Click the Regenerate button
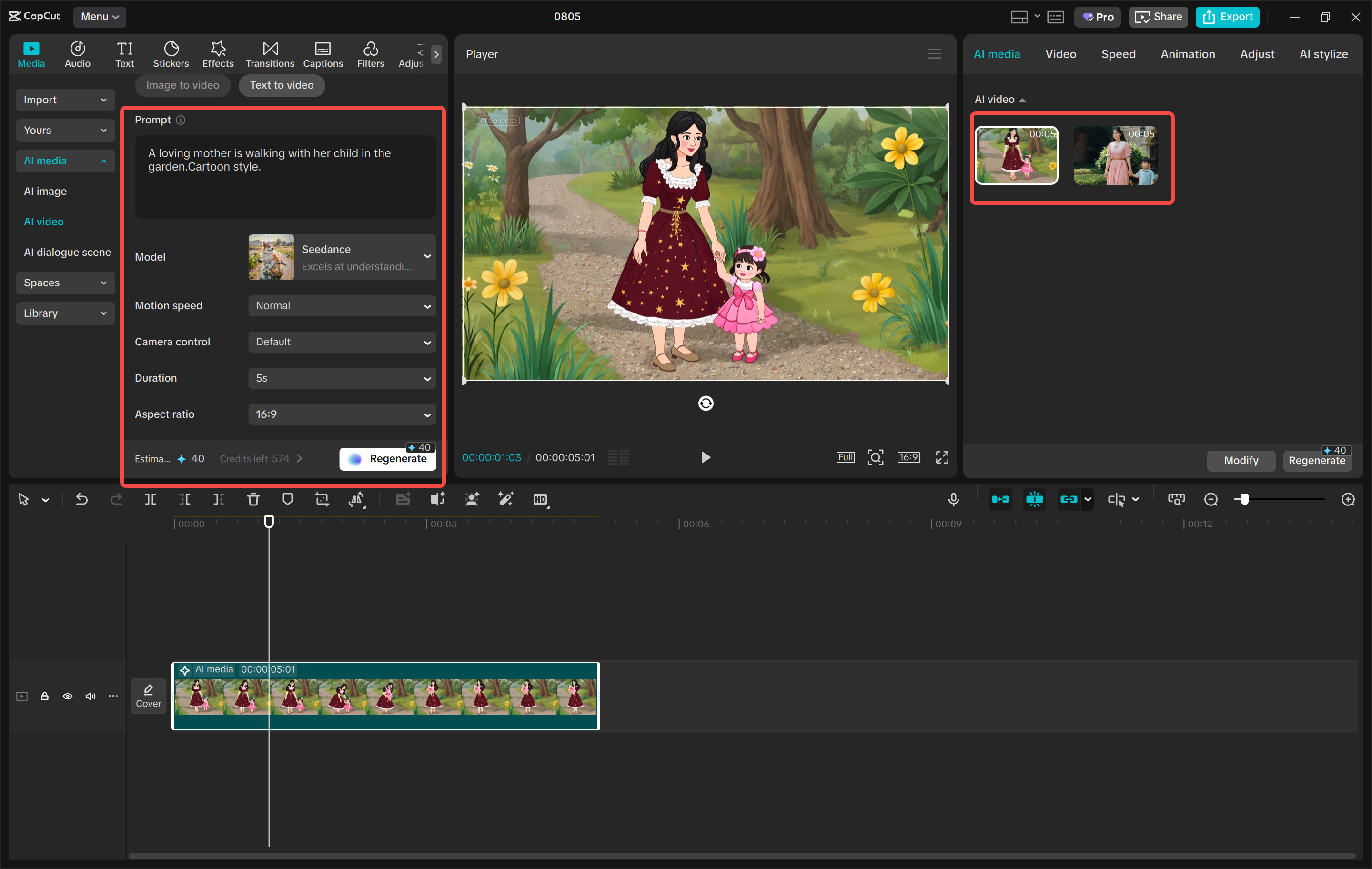Image resolution: width=1372 pixels, height=869 pixels. (x=387, y=458)
